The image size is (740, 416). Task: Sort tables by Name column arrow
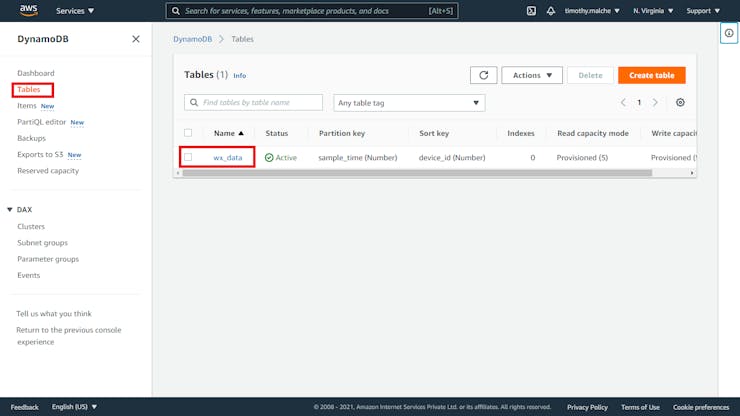coord(241,134)
